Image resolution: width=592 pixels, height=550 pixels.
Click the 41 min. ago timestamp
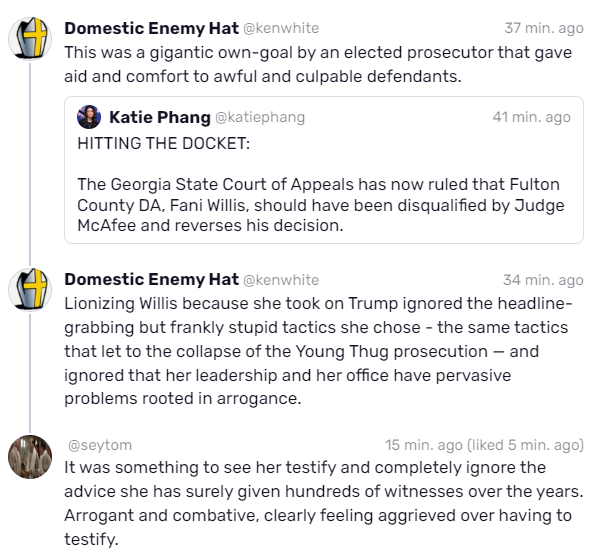[531, 117]
